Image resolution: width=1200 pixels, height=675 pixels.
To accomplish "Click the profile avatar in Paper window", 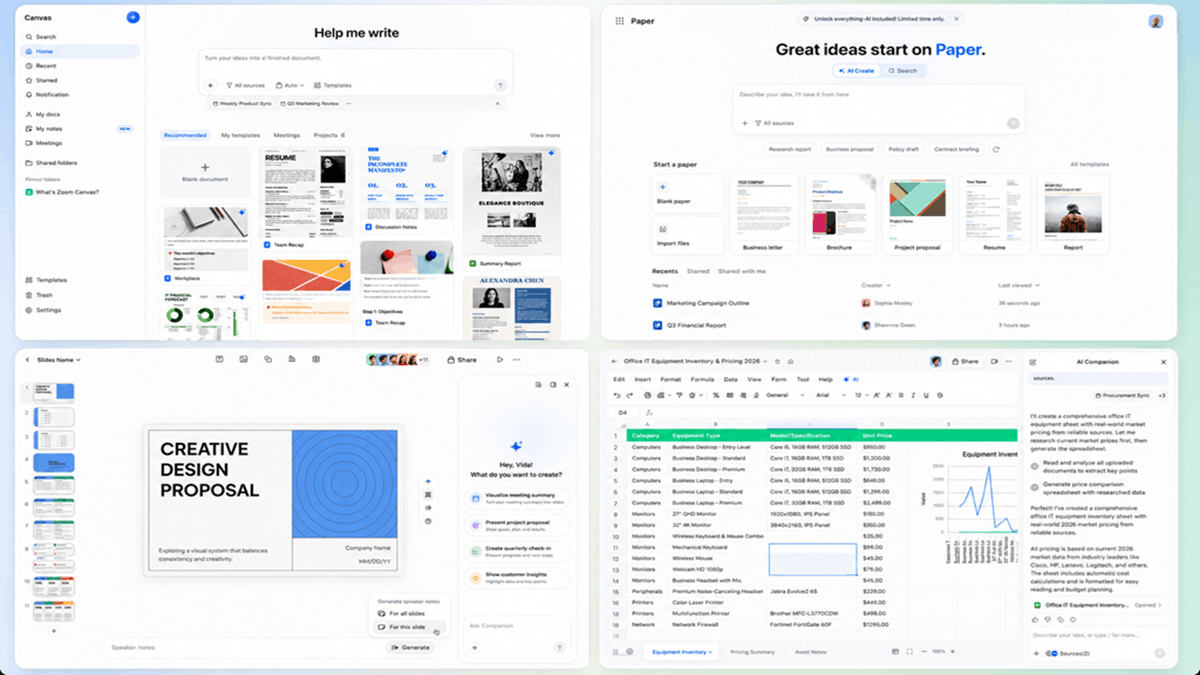I will pyautogui.click(x=1156, y=21).
